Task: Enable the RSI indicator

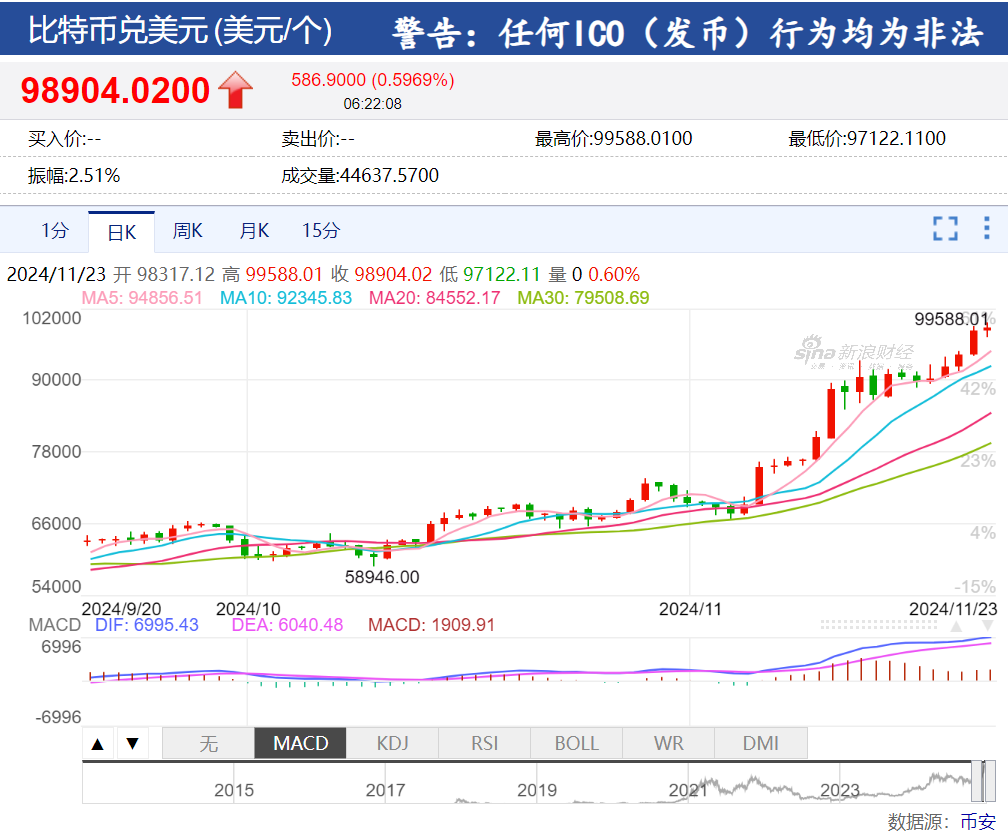Action: point(484,743)
